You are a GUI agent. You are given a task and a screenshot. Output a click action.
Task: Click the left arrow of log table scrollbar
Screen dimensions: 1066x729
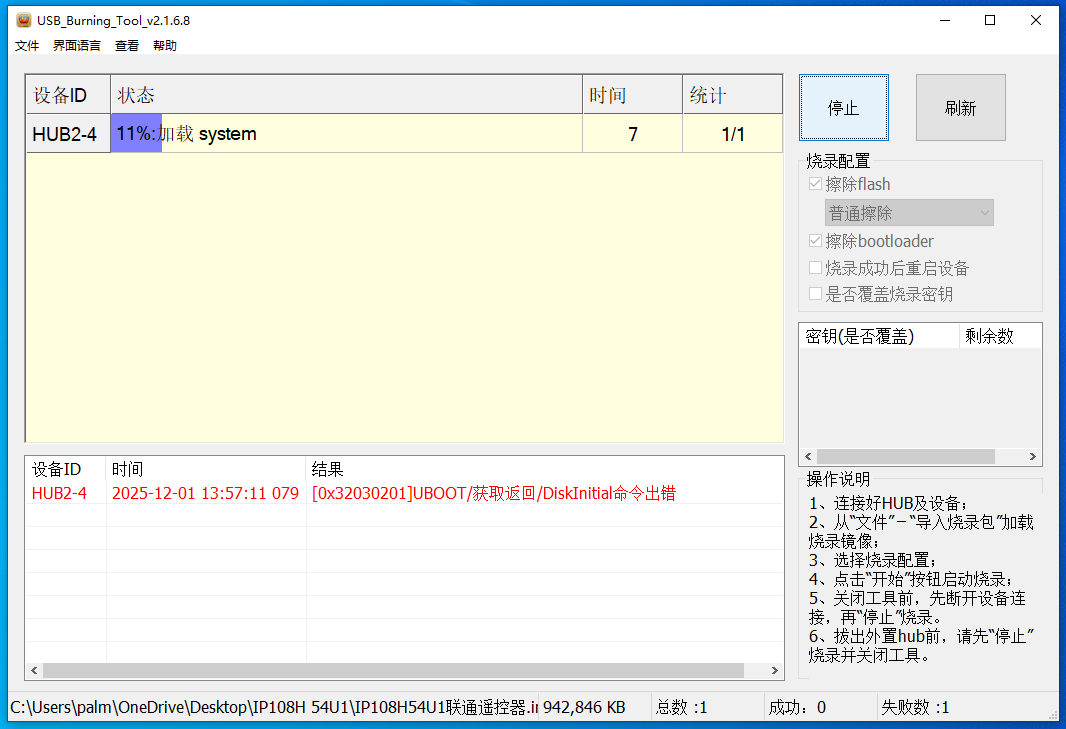point(33,671)
